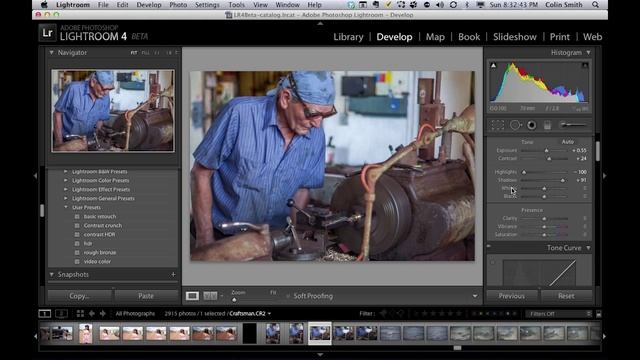Expand Lightroom Effect Presets folder

(66, 189)
